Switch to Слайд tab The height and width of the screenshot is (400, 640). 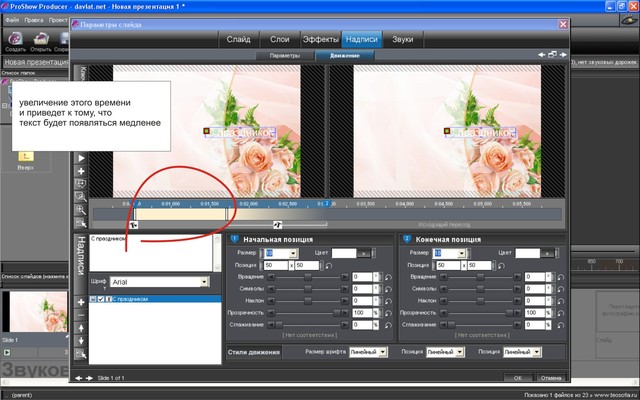pos(238,40)
